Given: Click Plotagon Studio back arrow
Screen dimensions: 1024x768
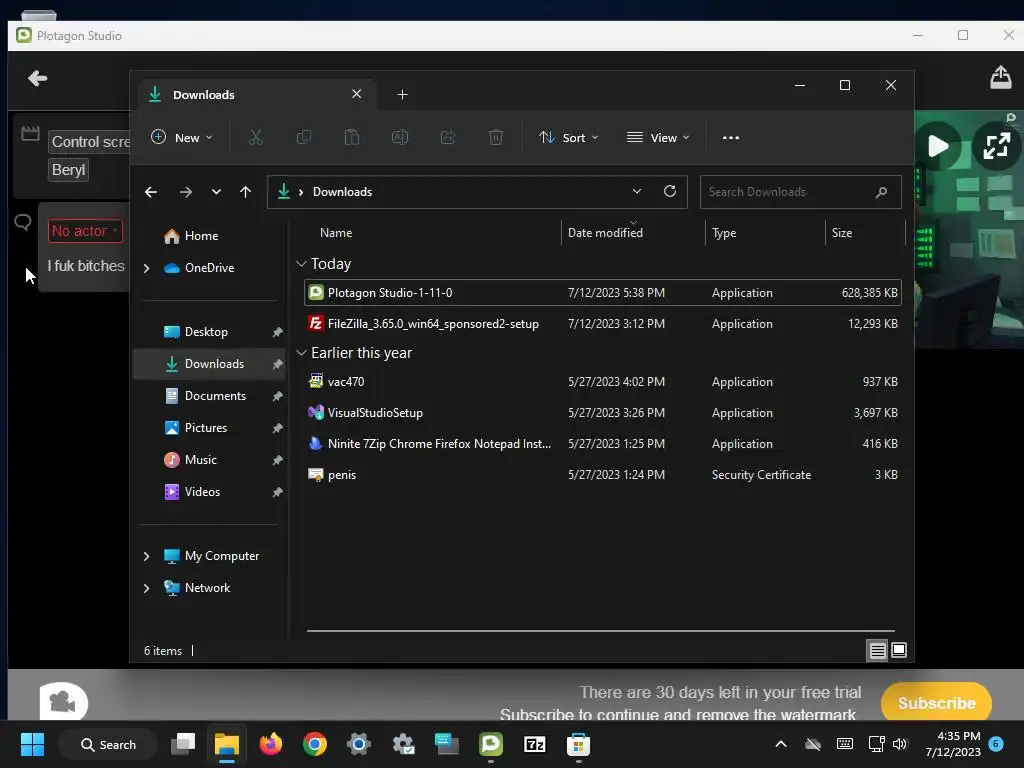Looking at the screenshot, I should [37, 78].
